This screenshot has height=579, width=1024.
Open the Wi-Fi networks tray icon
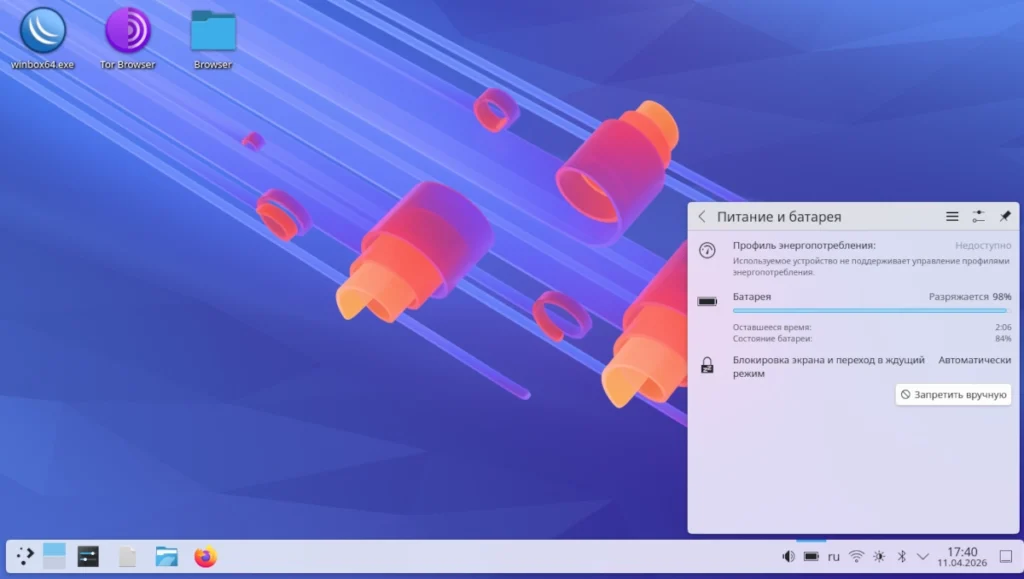(x=856, y=557)
